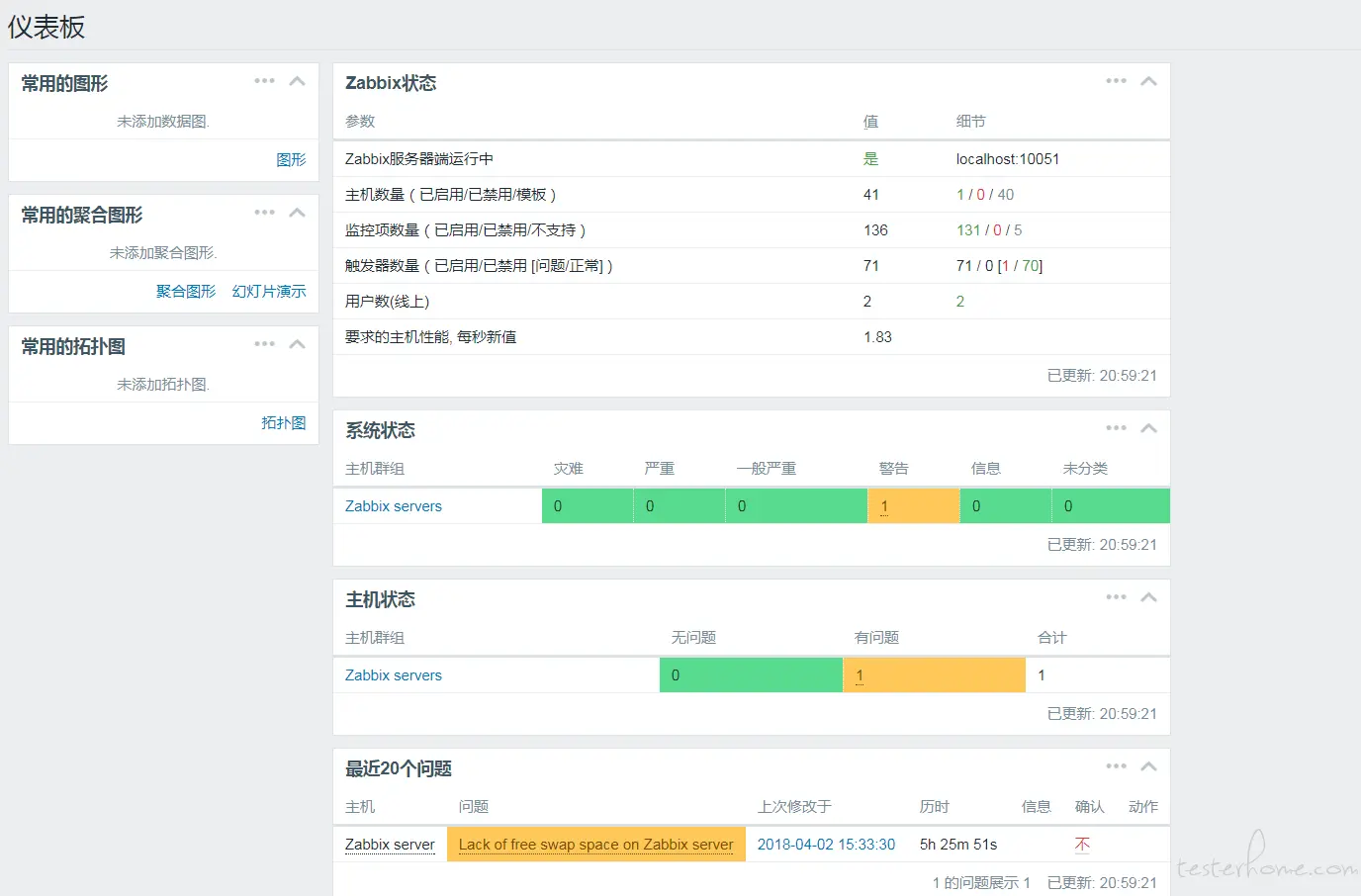Click the 主机数量 row label

point(450,195)
